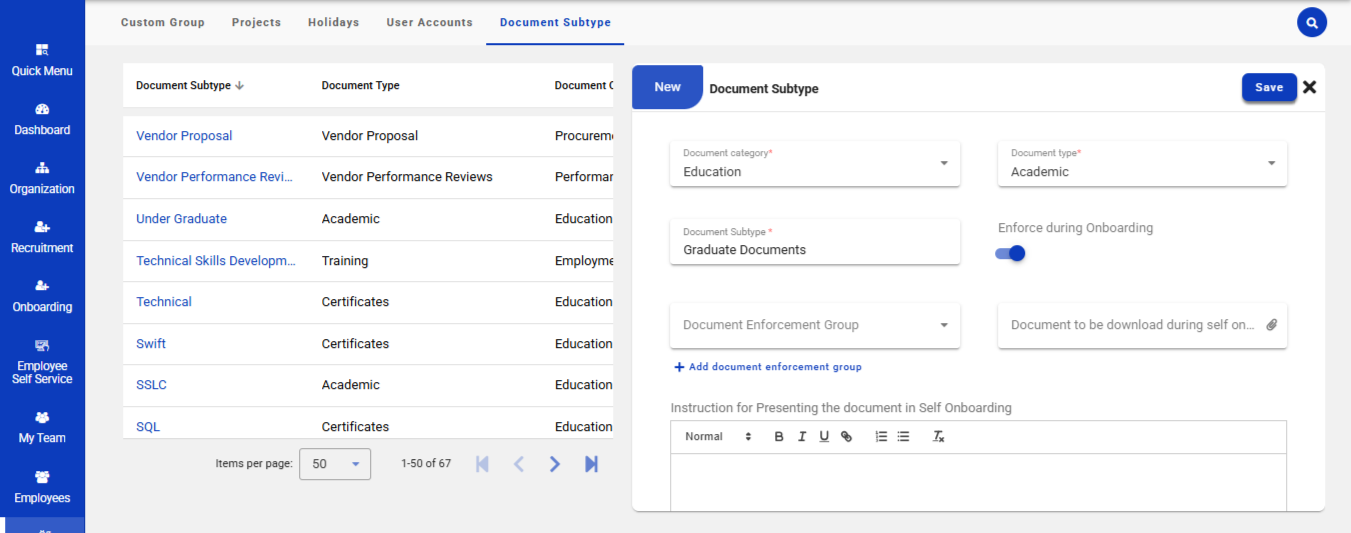Change items per page dropdown
1351x533 pixels.
pyautogui.click(x=334, y=464)
